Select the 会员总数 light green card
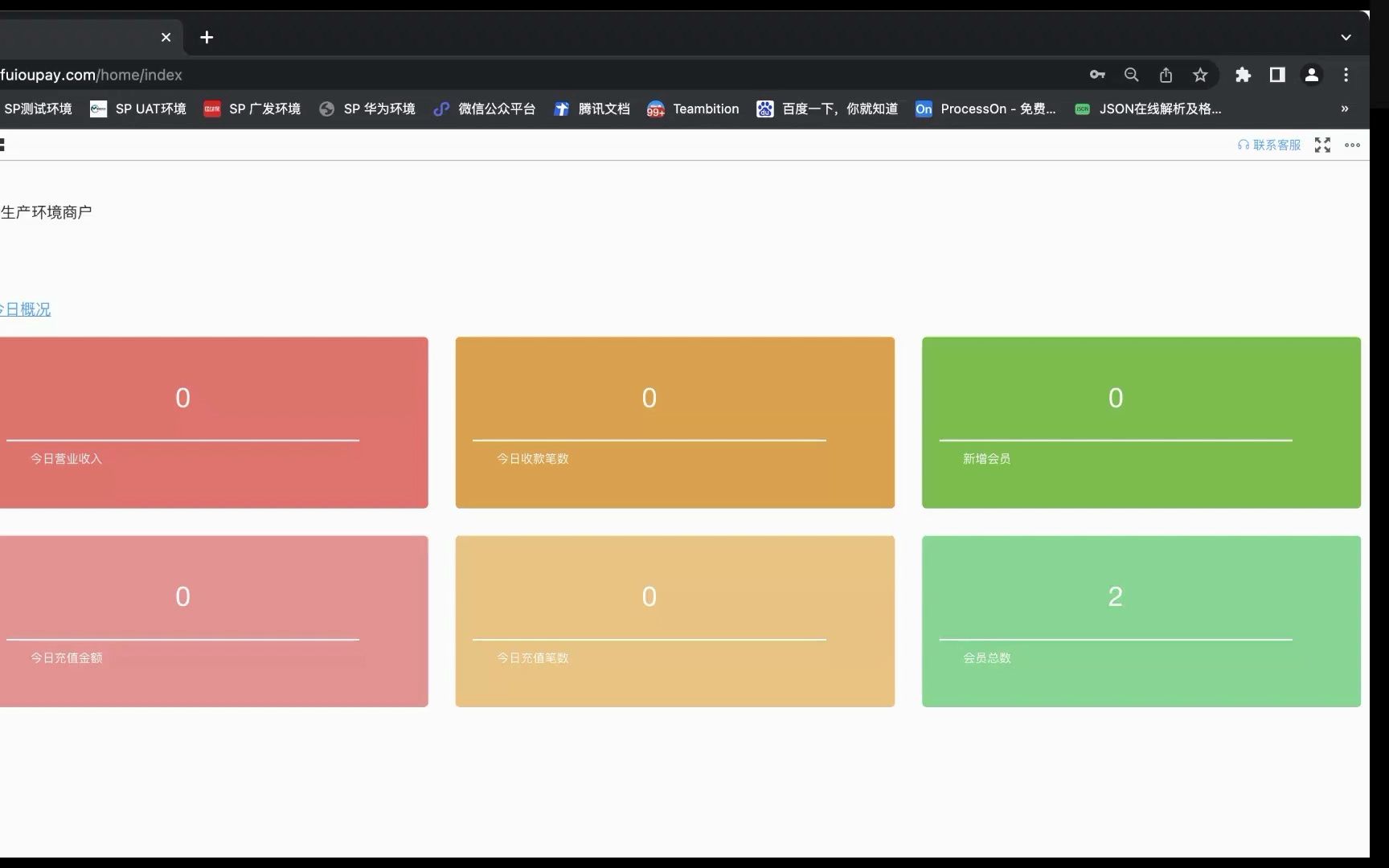The image size is (1389, 868). click(x=1141, y=621)
